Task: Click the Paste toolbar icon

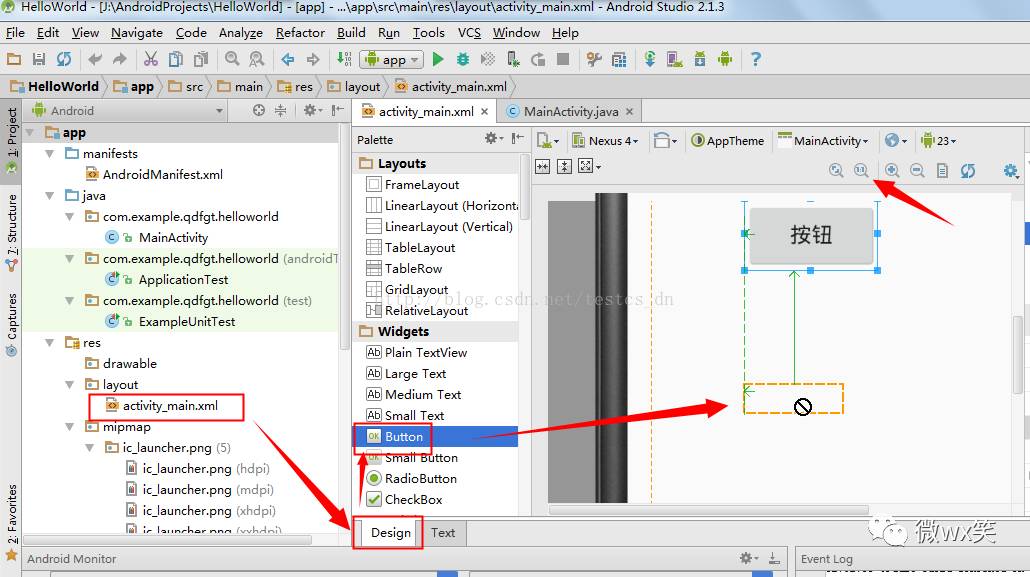Action: [200, 59]
